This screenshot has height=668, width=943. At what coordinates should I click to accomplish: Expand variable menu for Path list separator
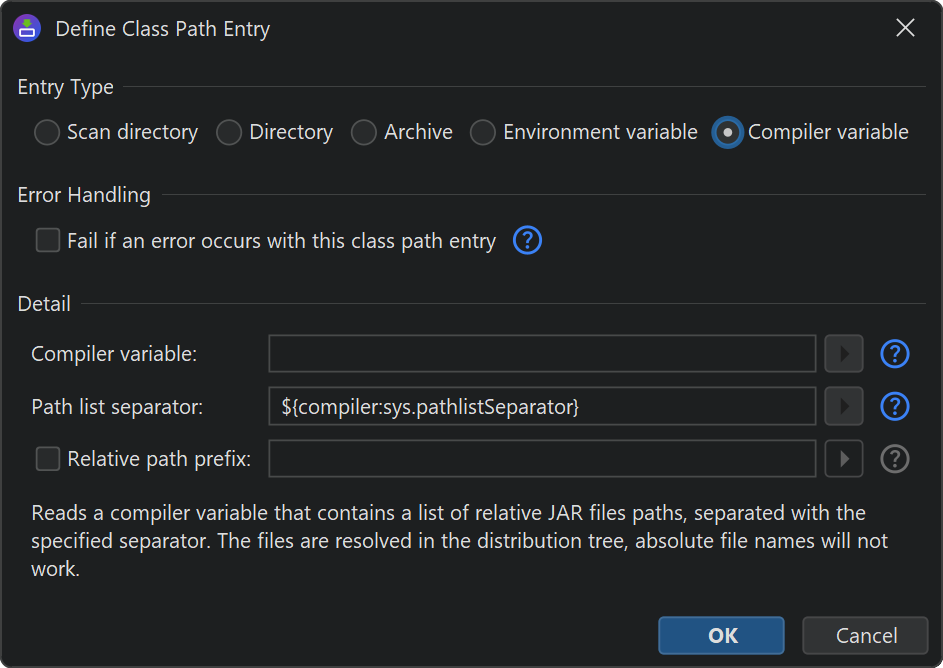coord(844,407)
